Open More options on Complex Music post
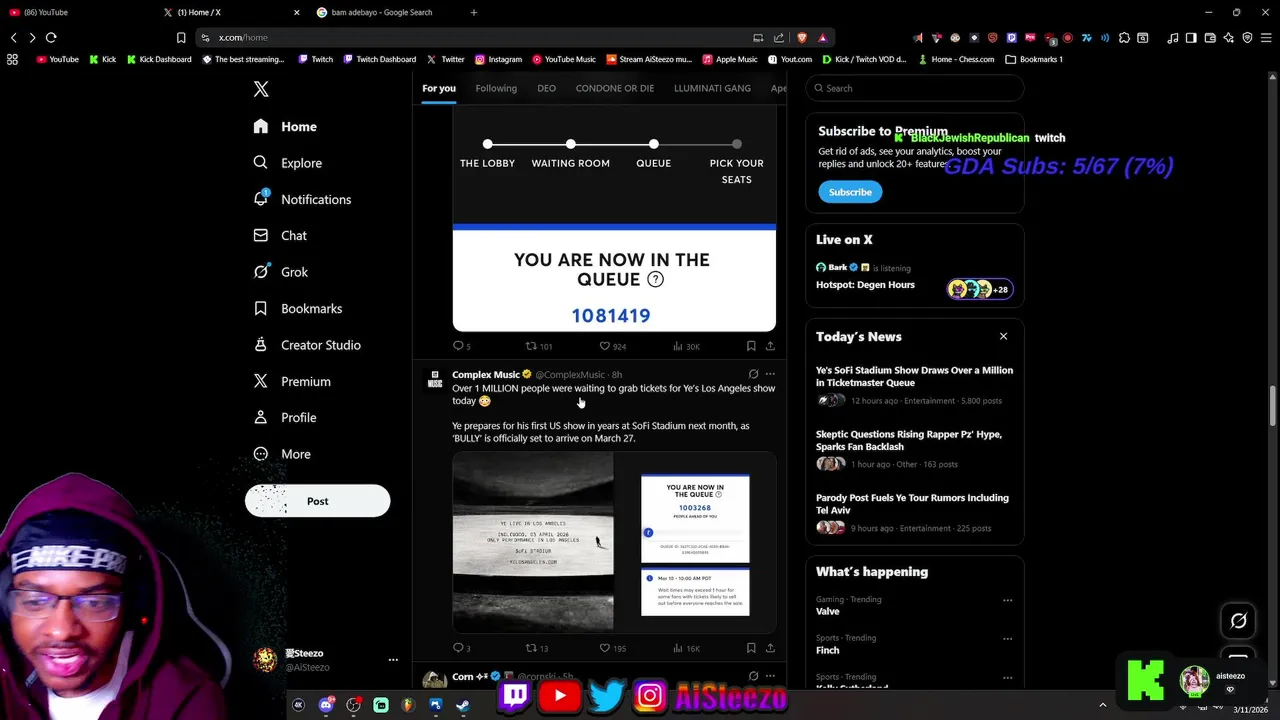The width and height of the screenshot is (1280, 720). [x=770, y=374]
